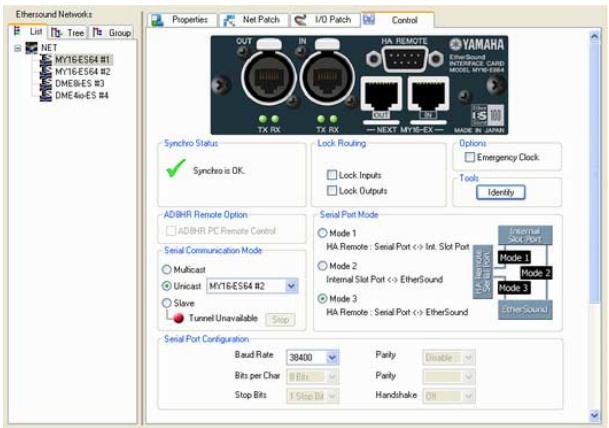Click the Stop tunnel button
The width and height of the screenshot is (609, 428).
tap(280, 320)
